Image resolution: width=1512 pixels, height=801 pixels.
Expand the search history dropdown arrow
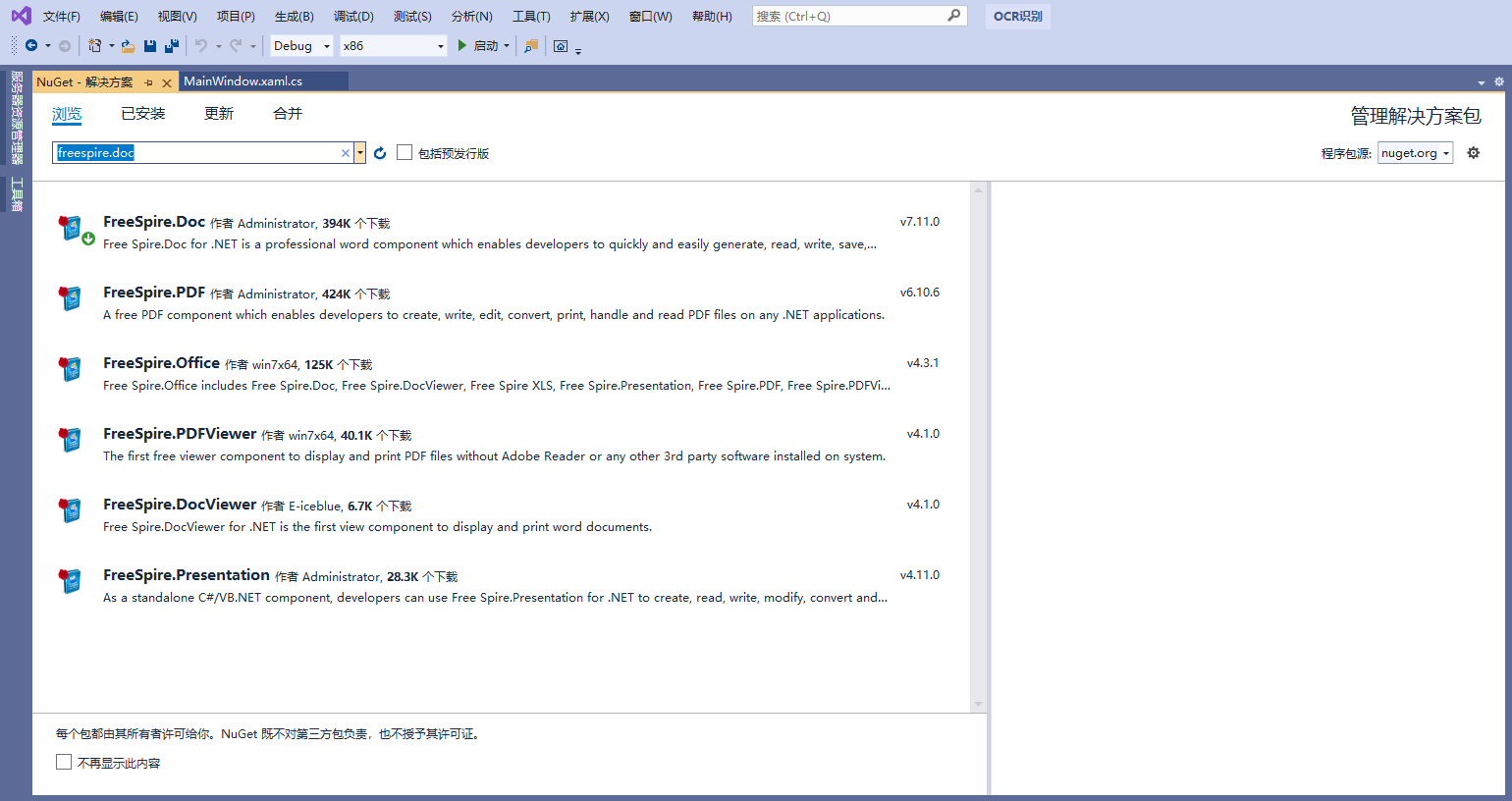[360, 153]
